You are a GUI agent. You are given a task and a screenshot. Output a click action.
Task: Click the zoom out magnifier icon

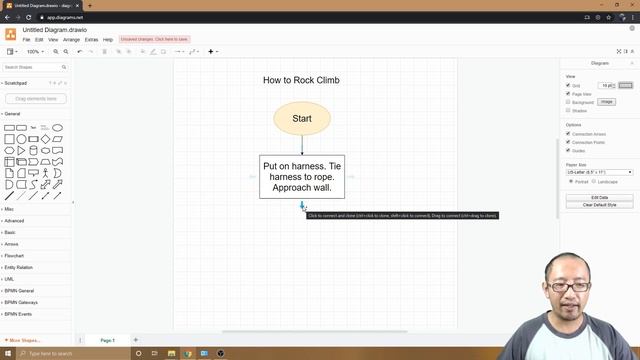66,52
